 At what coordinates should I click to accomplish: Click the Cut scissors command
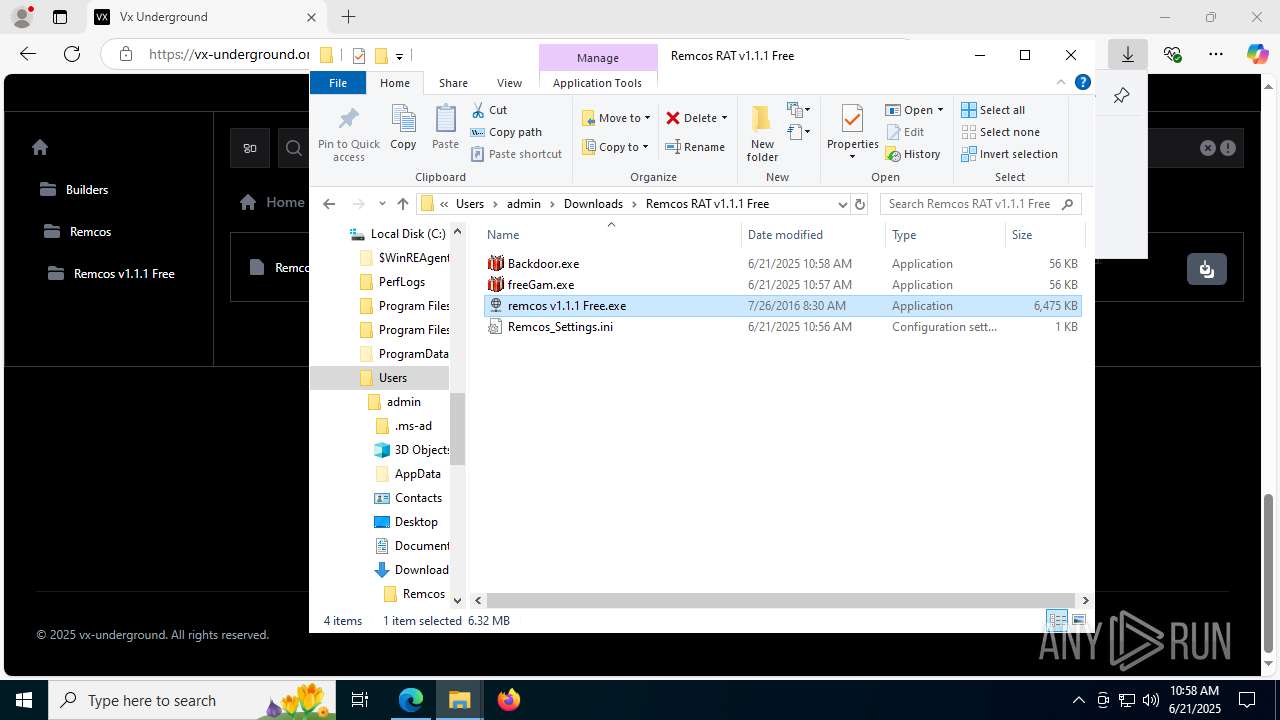click(489, 110)
